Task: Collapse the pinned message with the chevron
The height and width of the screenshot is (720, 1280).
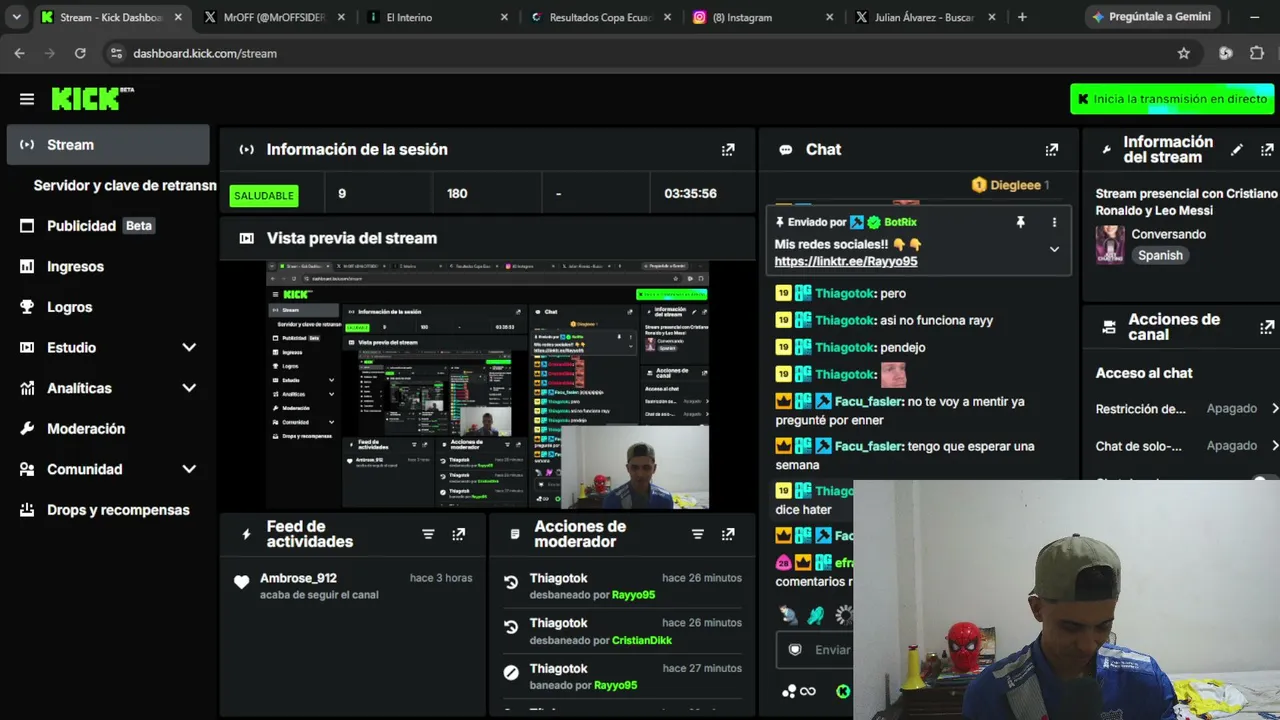Action: pos(1054,250)
